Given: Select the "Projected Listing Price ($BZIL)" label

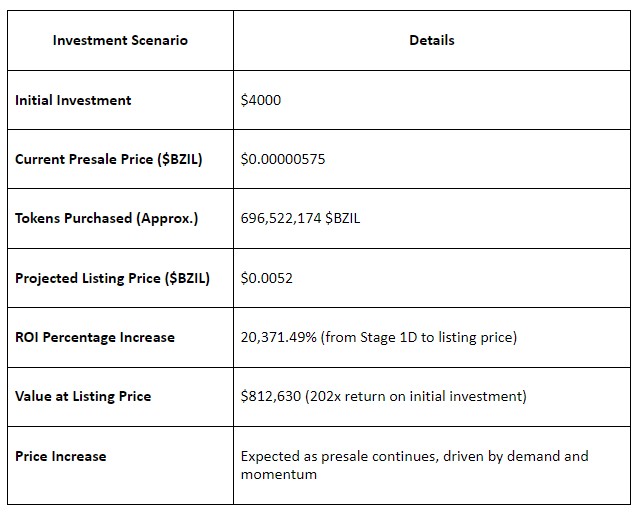Looking at the screenshot, I should (x=113, y=278).
